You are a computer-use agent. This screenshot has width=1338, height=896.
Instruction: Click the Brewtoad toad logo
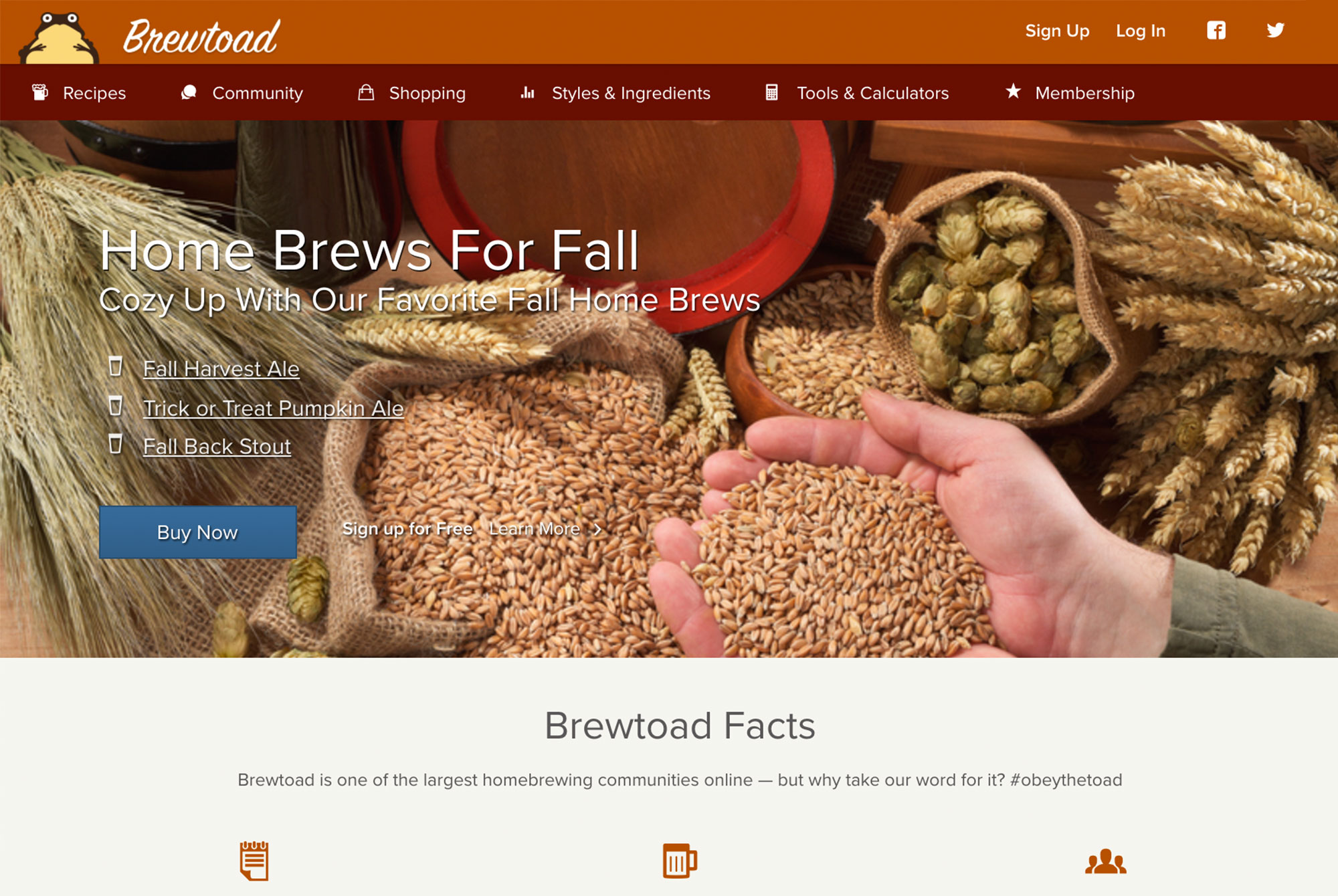[62, 32]
